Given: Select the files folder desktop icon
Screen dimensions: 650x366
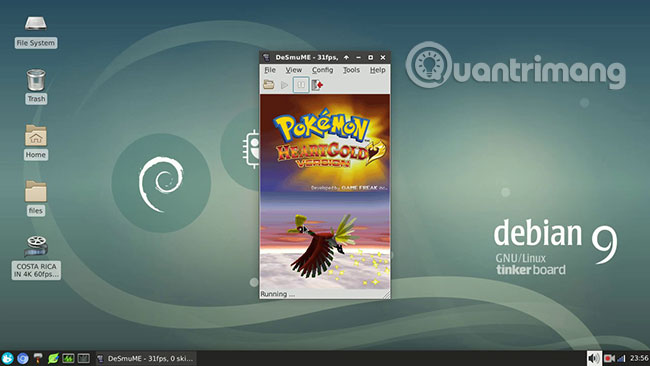Looking at the screenshot, I should pos(36,191).
